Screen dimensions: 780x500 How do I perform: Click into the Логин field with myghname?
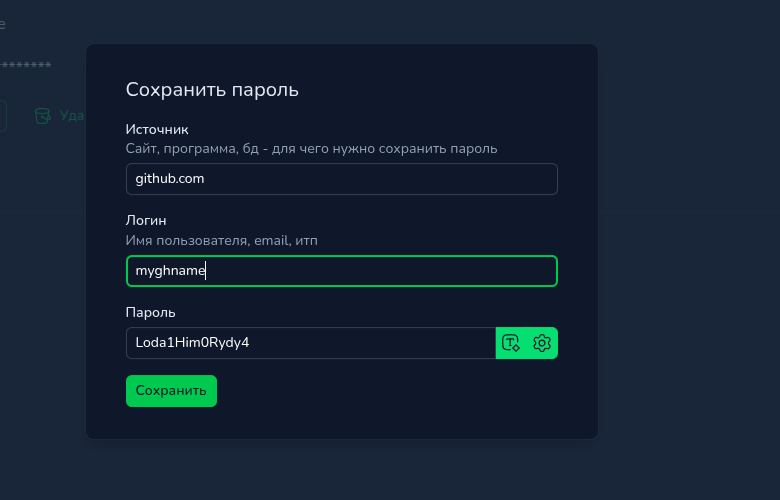pyautogui.click(x=341, y=271)
